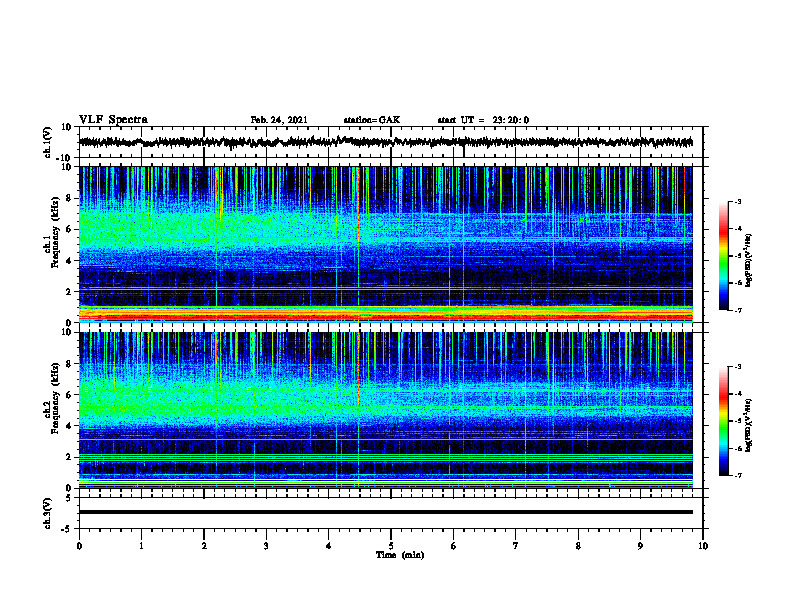Click inside the ch.2 spectrogram panel
Screen dimensions: 792x612
tap(386, 410)
